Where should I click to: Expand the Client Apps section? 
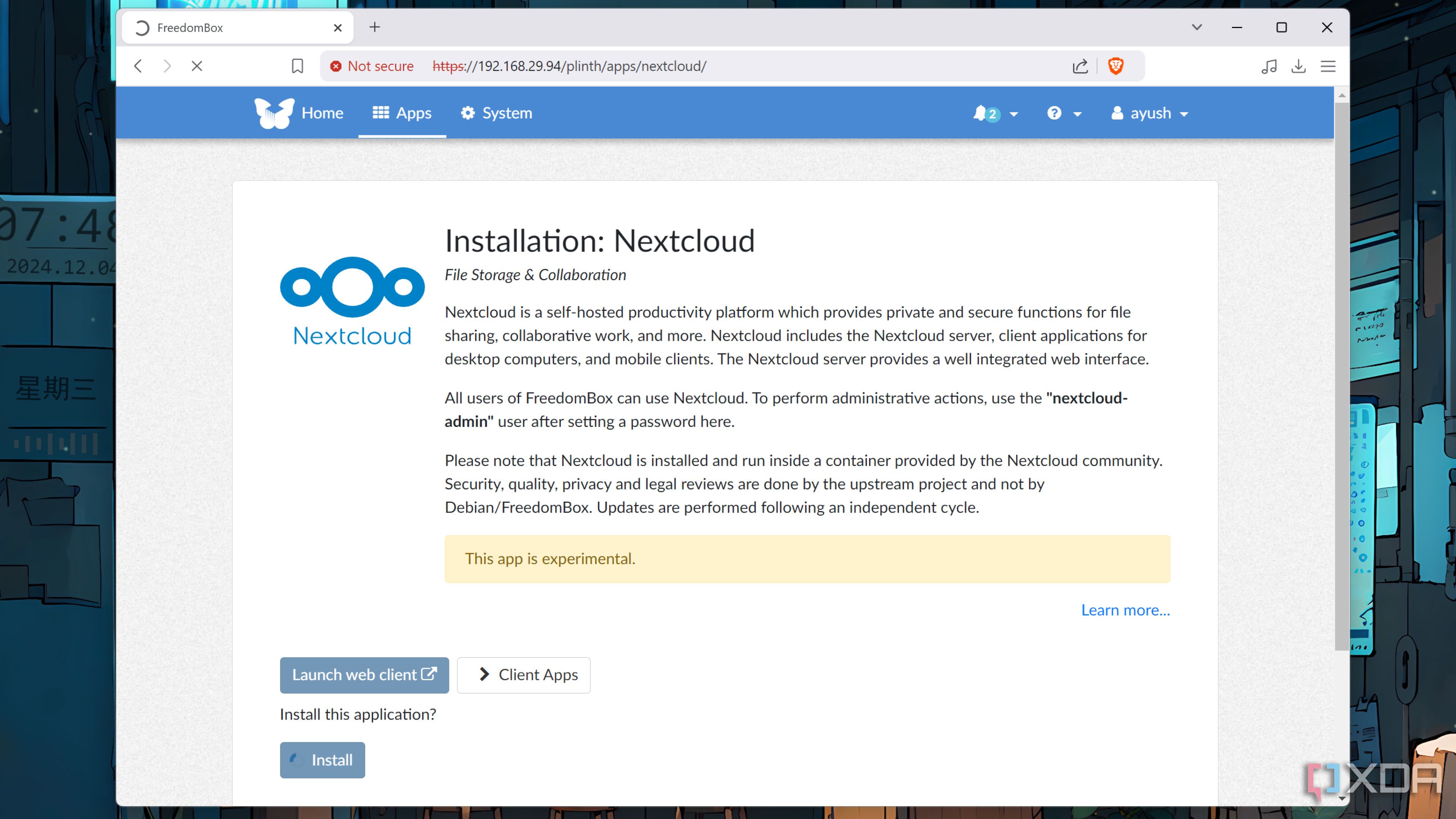click(x=523, y=675)
